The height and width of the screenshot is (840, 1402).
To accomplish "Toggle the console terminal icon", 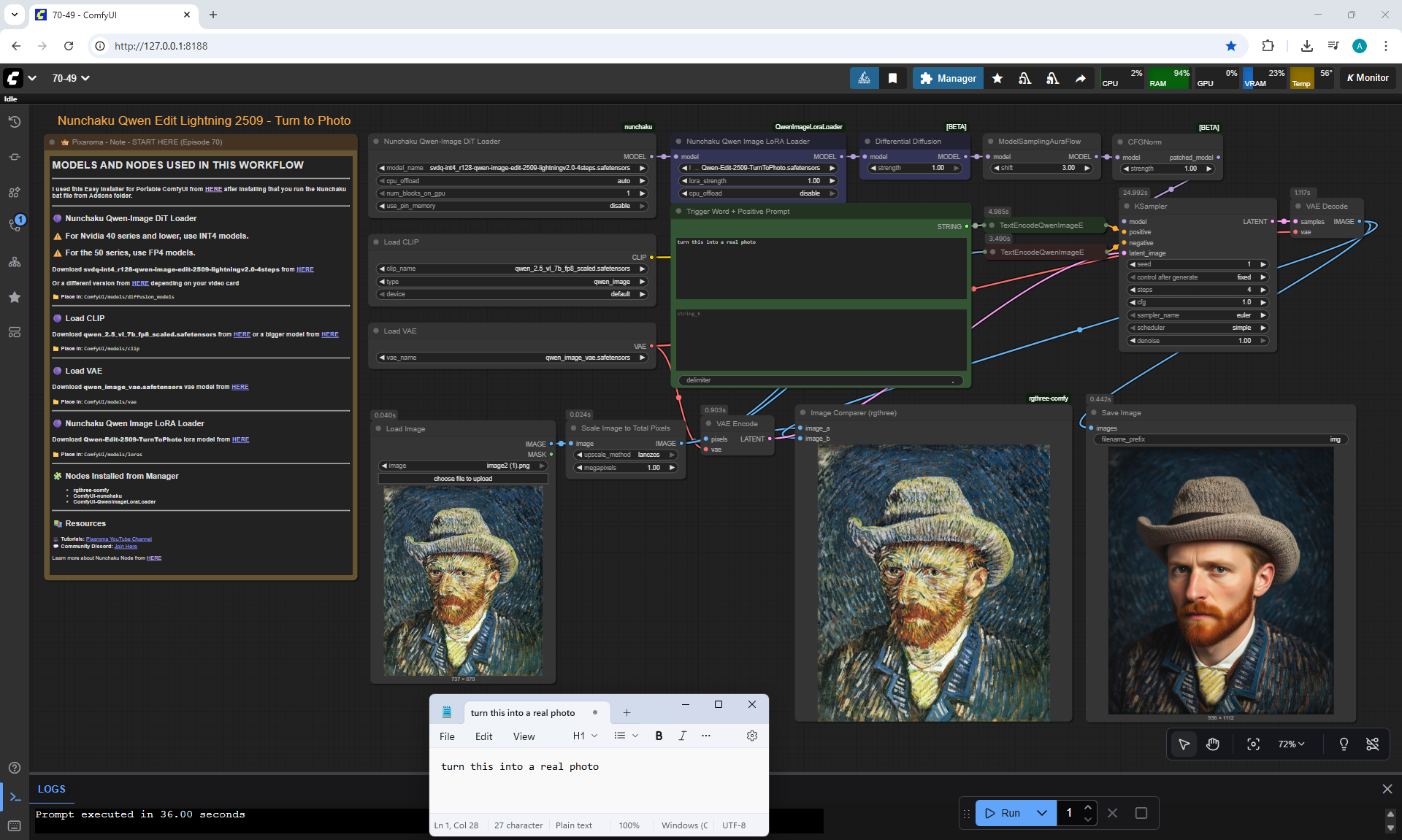I will click(15, 797).
